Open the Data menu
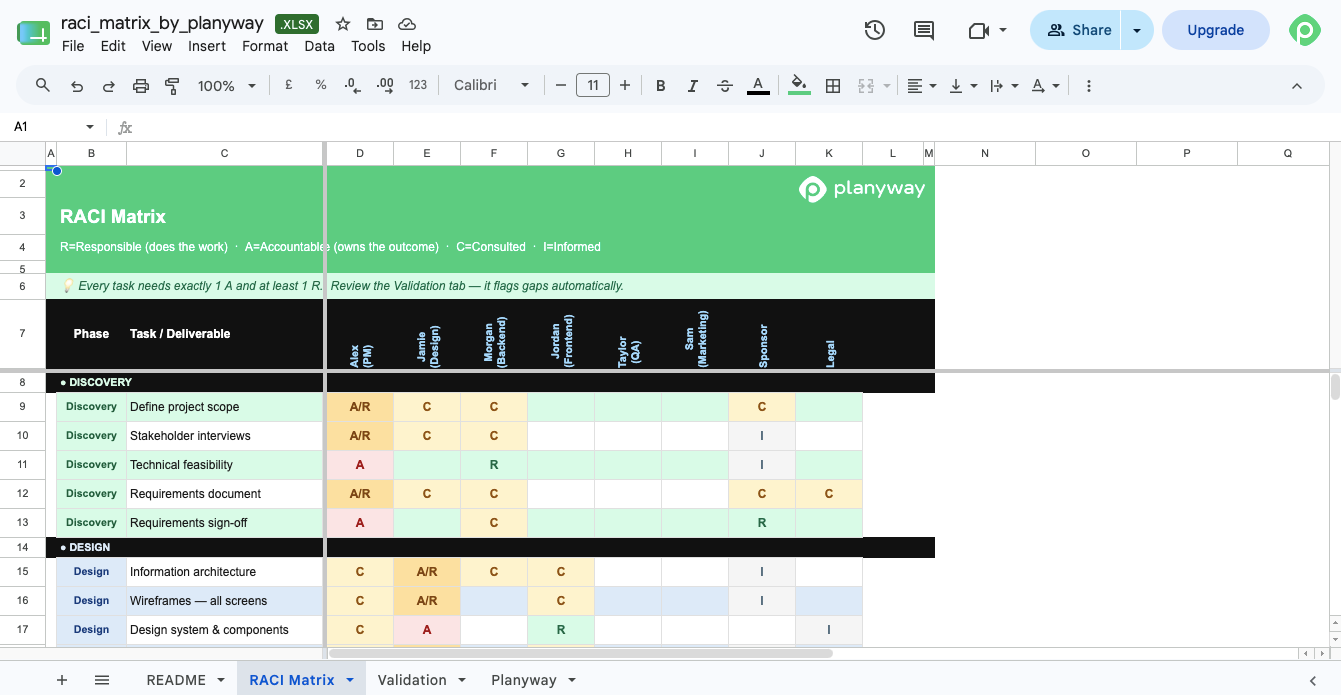The height and width of the screenshot is (695, 1341). tap(320, 46)
